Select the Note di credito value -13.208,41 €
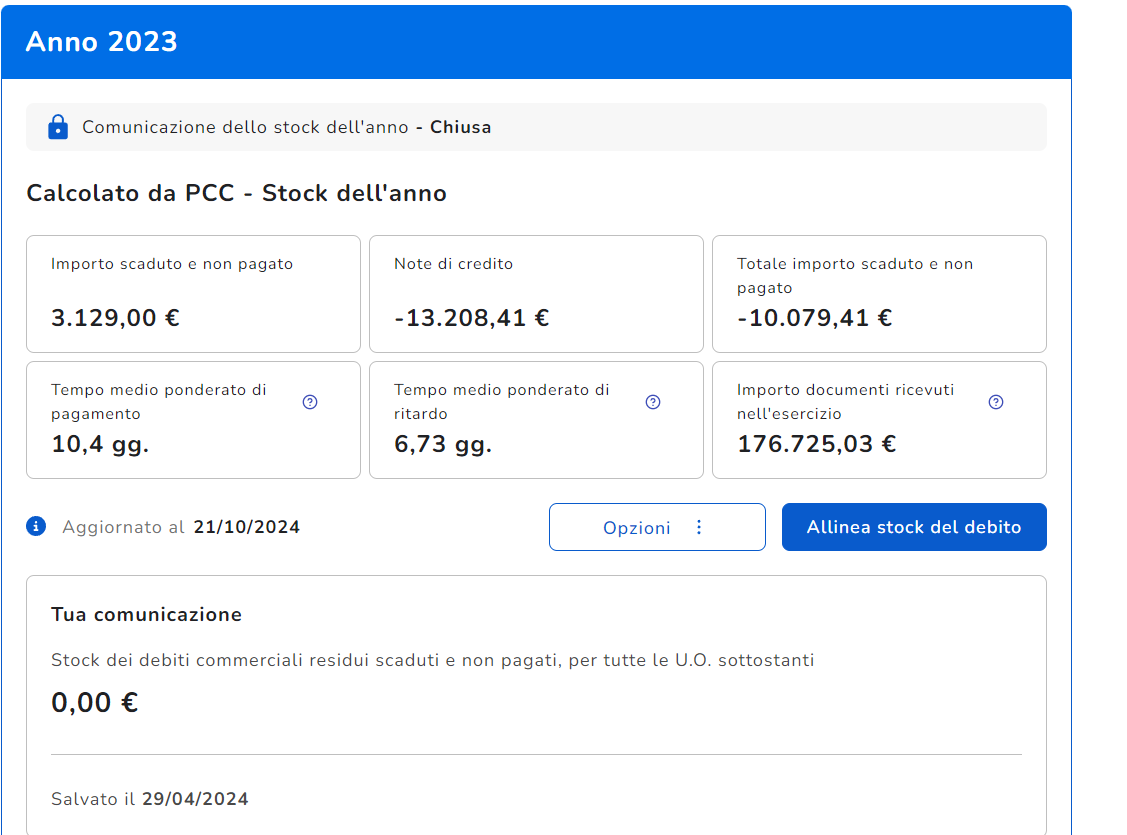Viewport: 1127px width, 835px height. coord(471,318)
